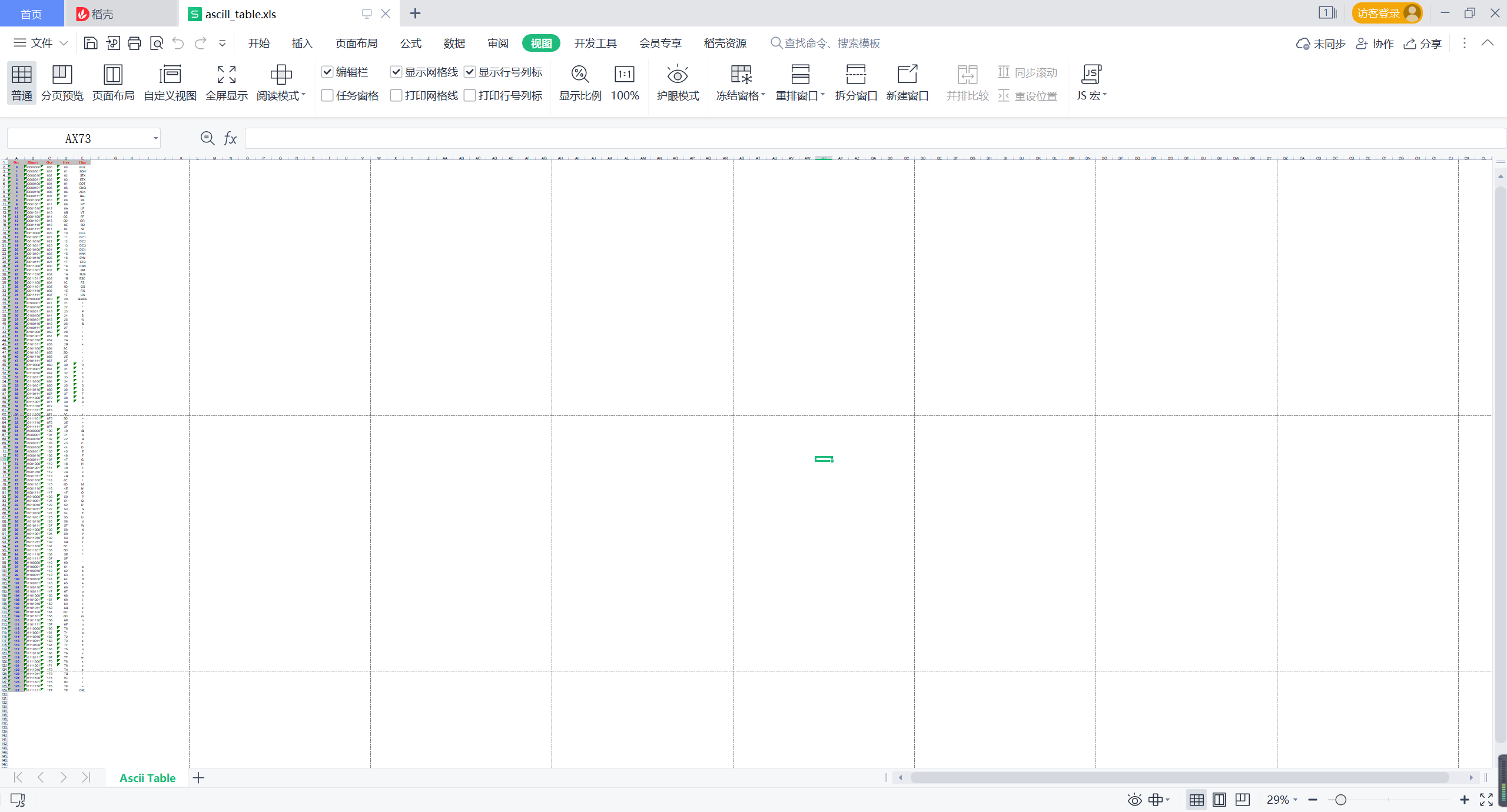Open the 显示比例 zoom ratio tool
The height and width of the screenshot is (812, 1507).
tap(580, 75)
